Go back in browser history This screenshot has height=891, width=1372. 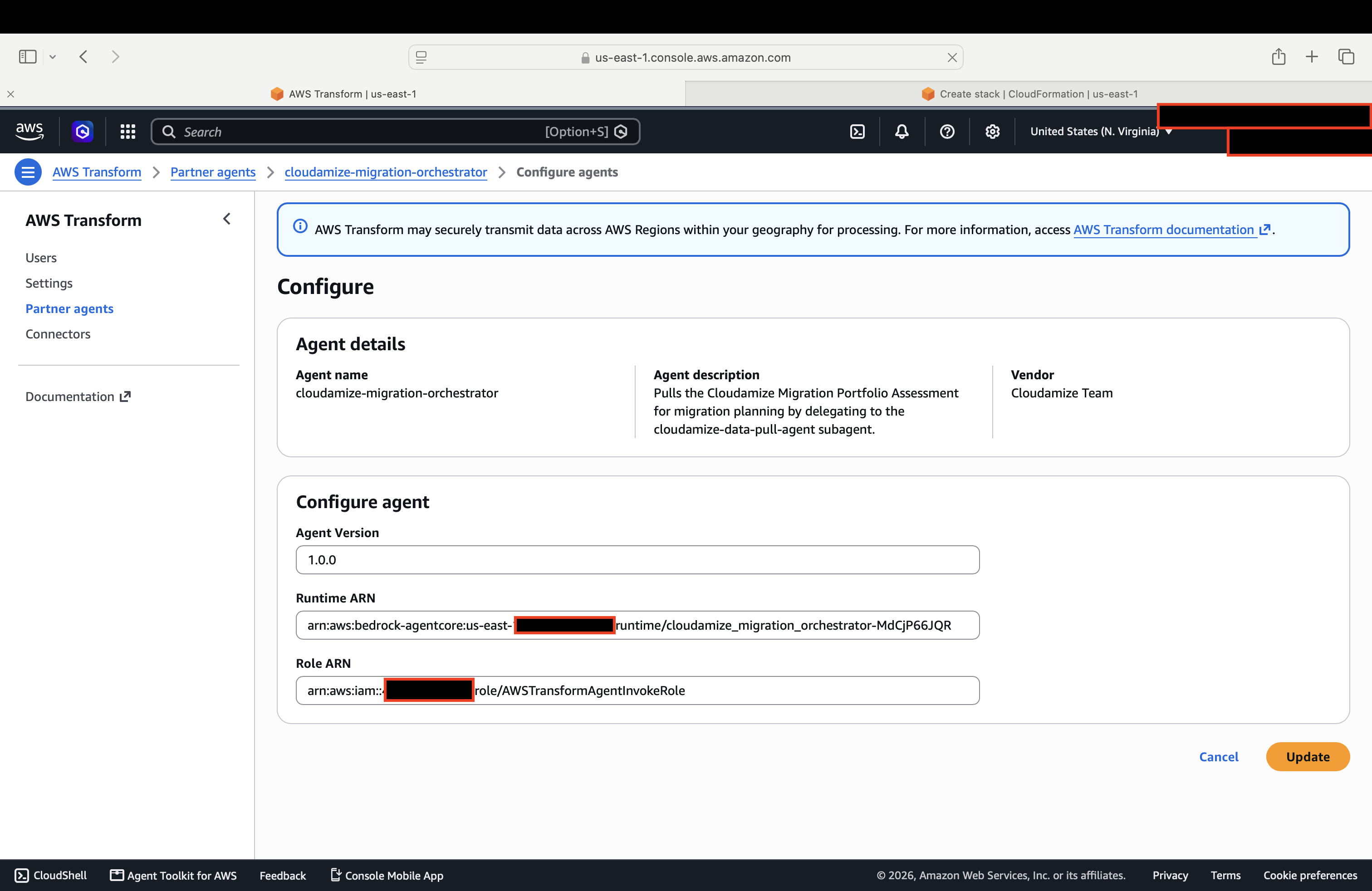point(83,56)
